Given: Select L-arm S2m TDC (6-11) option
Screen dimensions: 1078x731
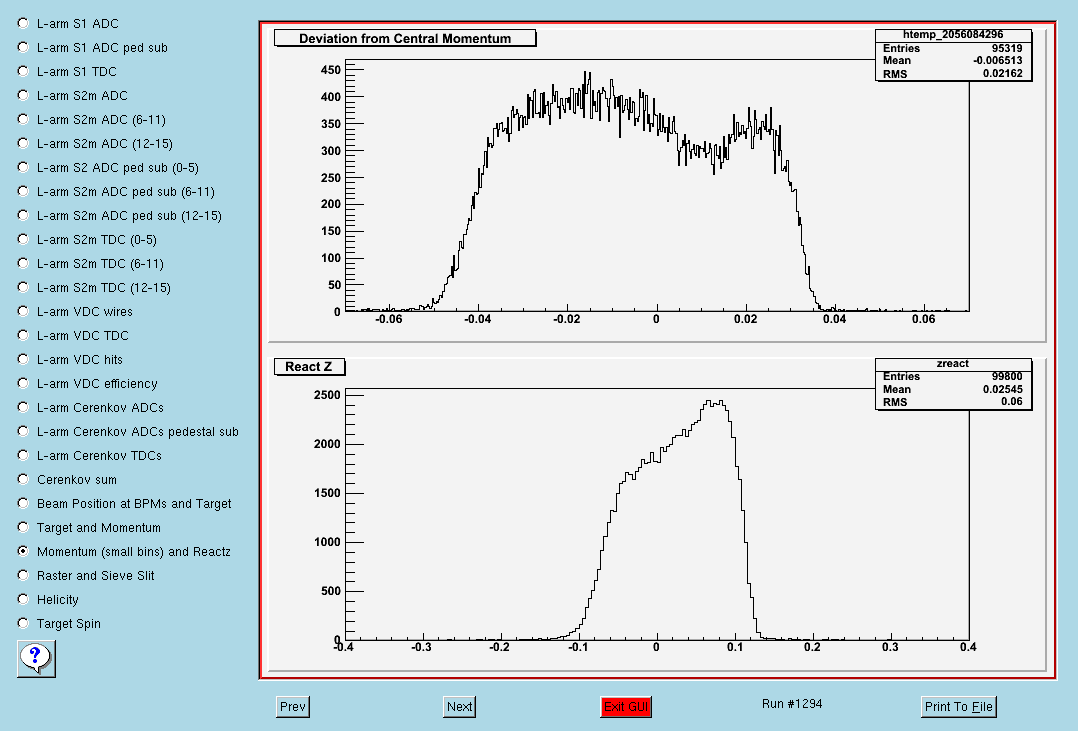Looking at the screenshot, I should click(x=23, y=263).
